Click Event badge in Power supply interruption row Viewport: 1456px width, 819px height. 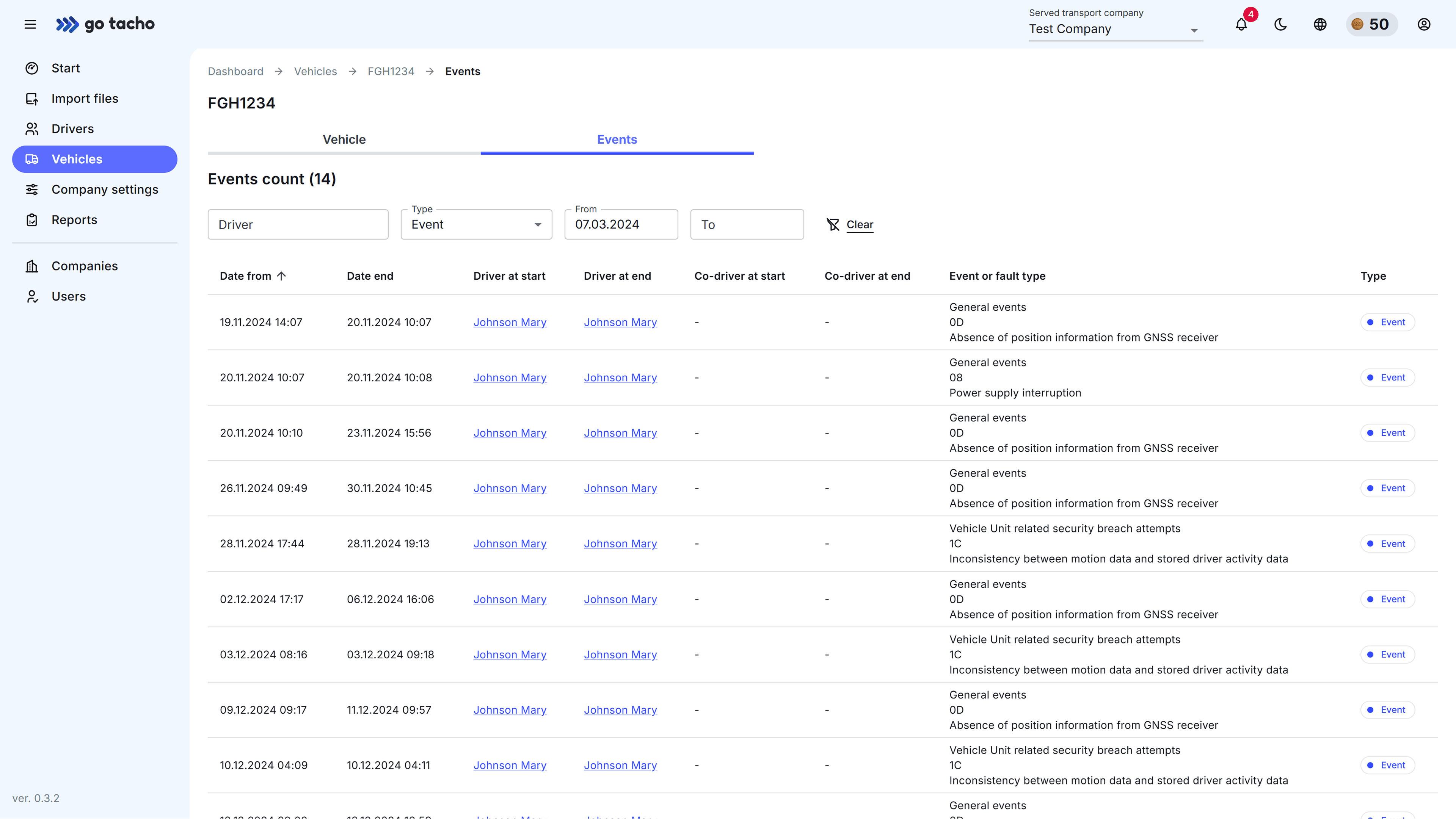1387,378
